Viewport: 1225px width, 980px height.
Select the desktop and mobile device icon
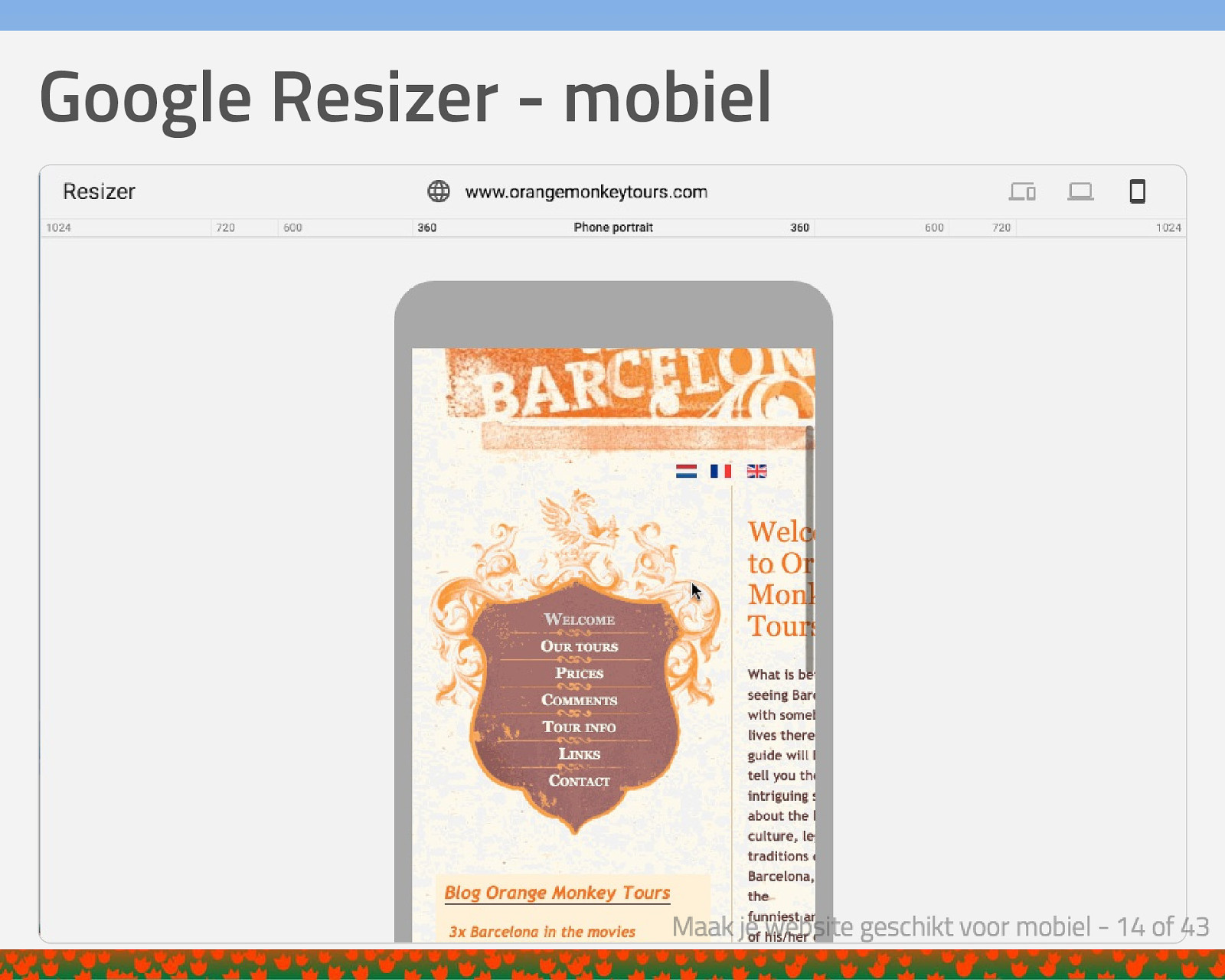point(1022,191)
